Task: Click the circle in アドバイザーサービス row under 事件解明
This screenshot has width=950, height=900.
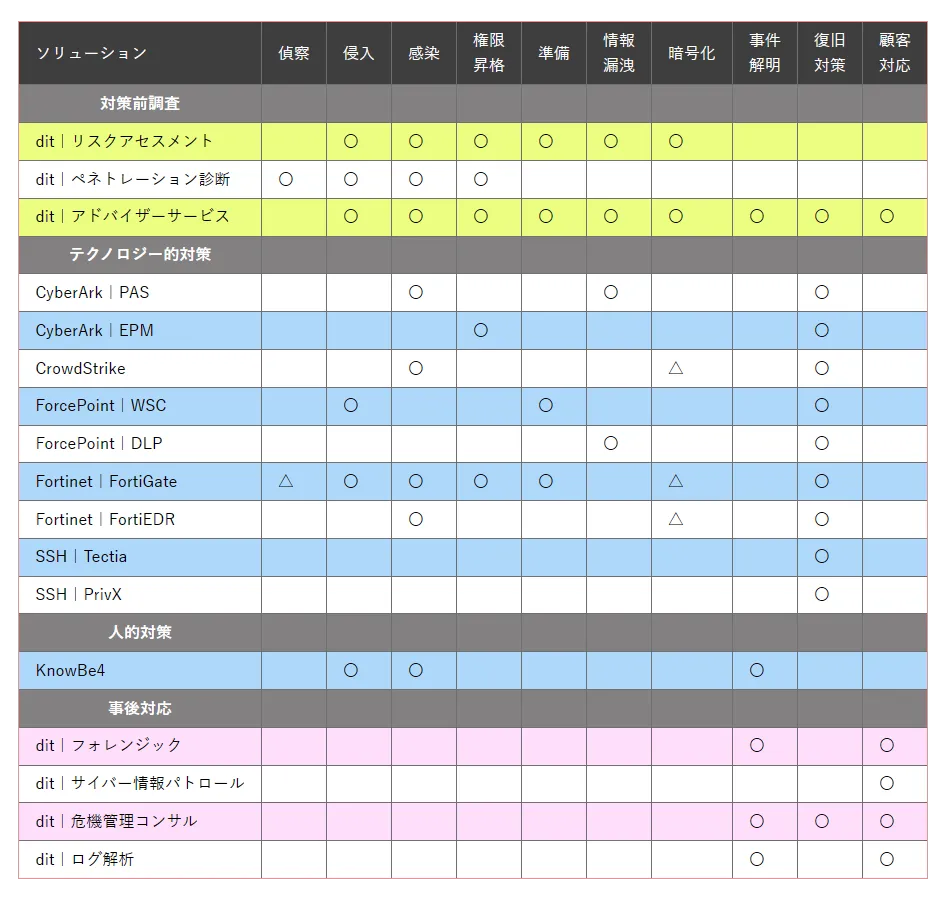Action: (757, 216)
